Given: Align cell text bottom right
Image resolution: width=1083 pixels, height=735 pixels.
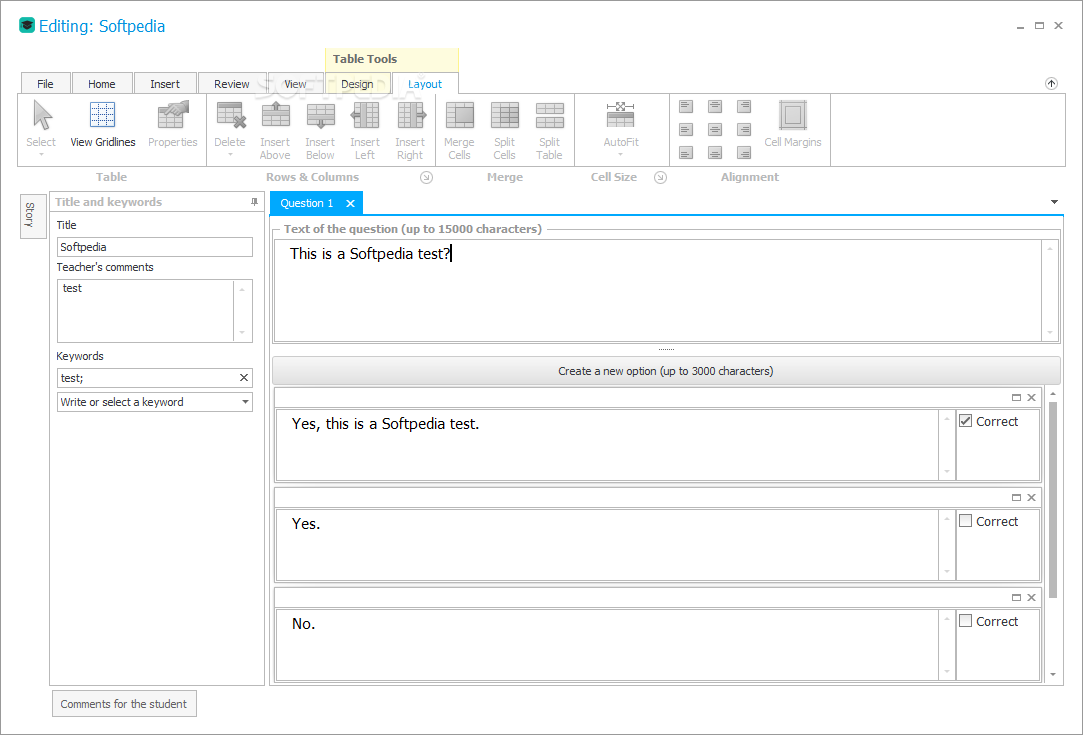Looking at the screenshot, I should 744,153.
